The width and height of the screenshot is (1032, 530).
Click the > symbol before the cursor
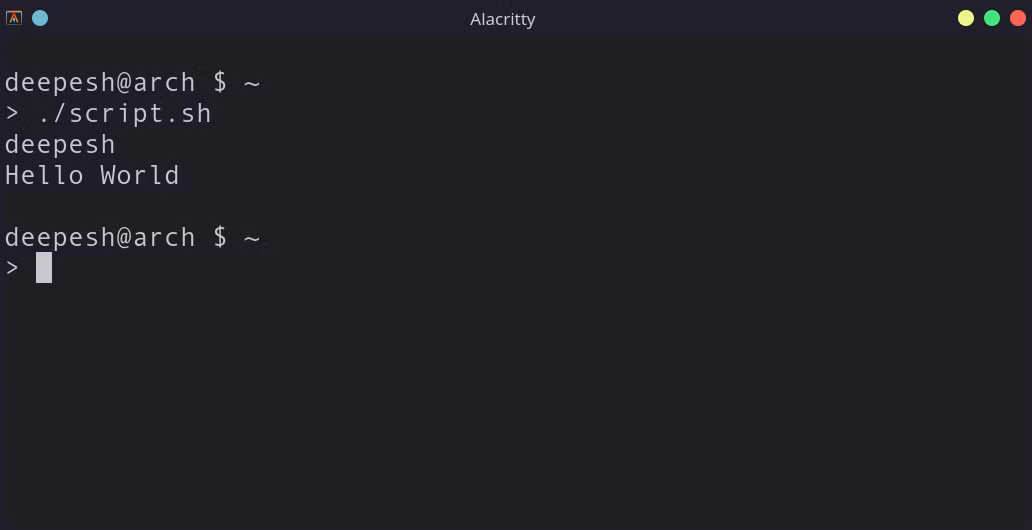point(12,267)
